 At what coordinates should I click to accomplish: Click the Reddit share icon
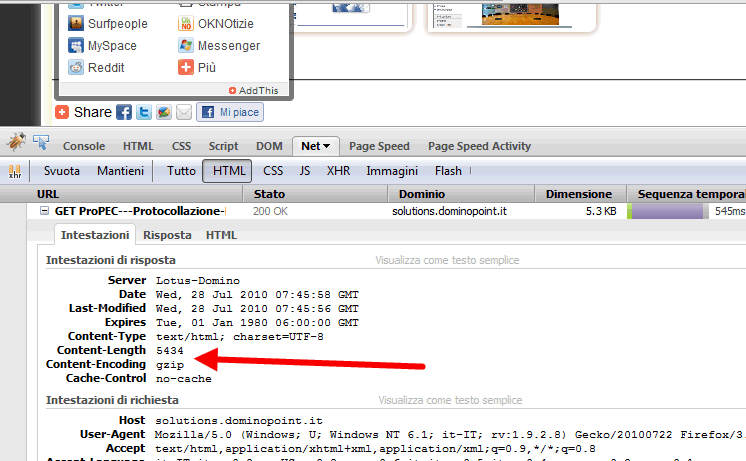coord(76,67)
